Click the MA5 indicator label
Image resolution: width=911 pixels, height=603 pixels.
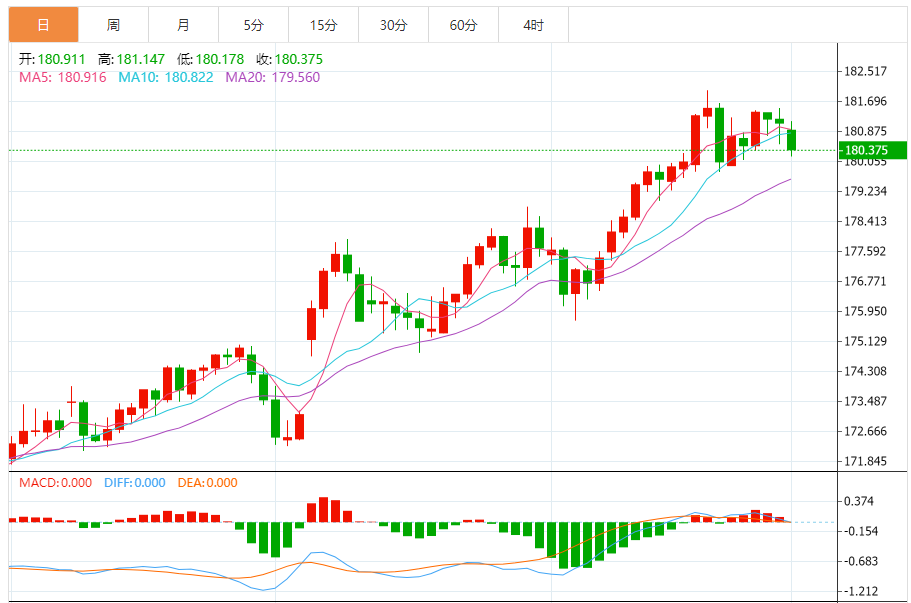62,77
